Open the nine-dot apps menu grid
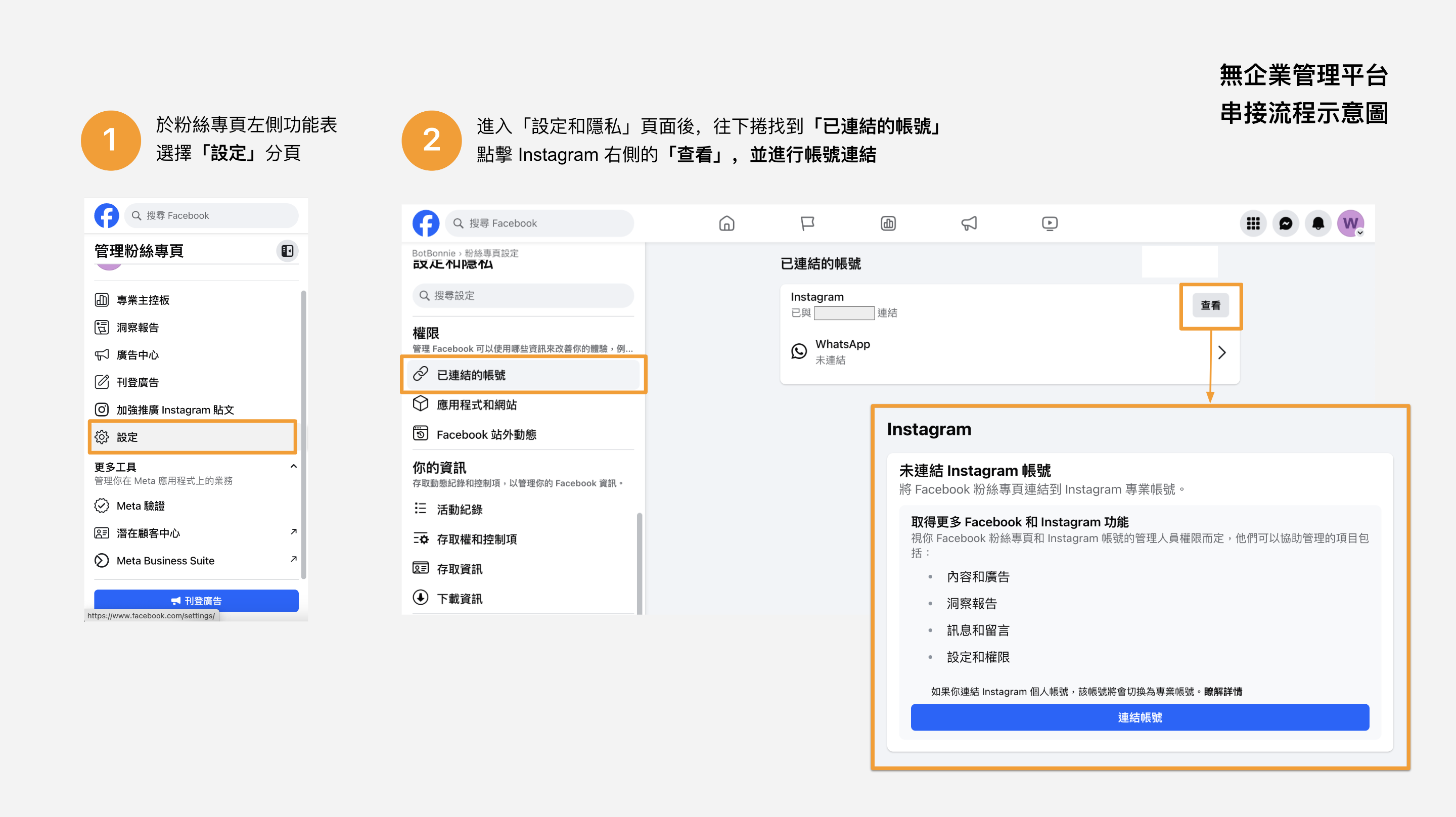1456x817 pixels. click(x=1253, y=224)
